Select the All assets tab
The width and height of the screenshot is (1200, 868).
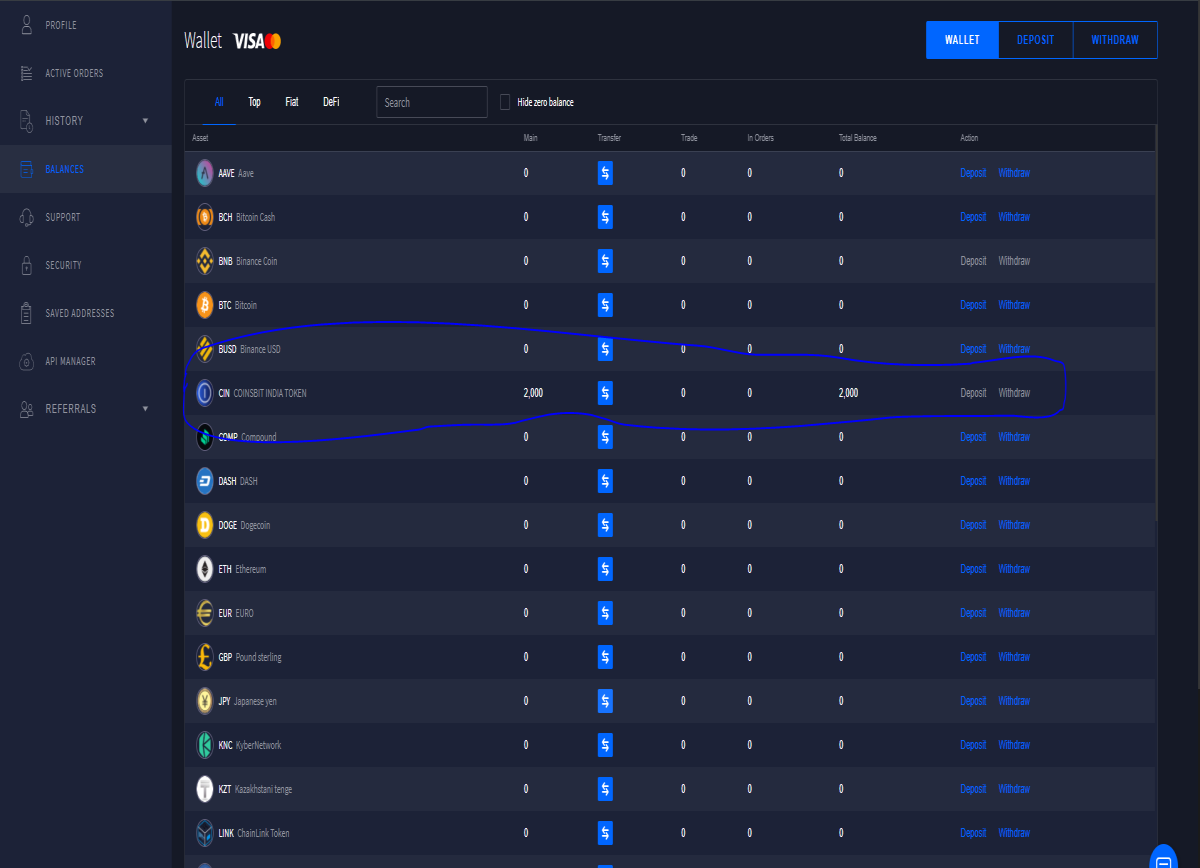[x=219, y=102]
